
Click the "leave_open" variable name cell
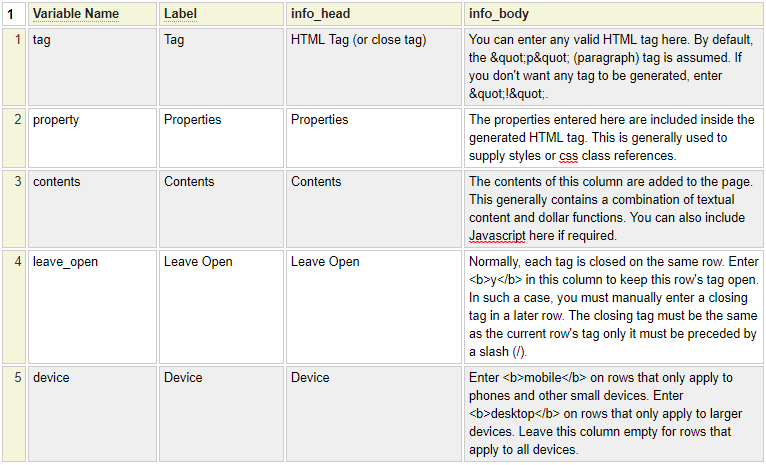point(90,307)
